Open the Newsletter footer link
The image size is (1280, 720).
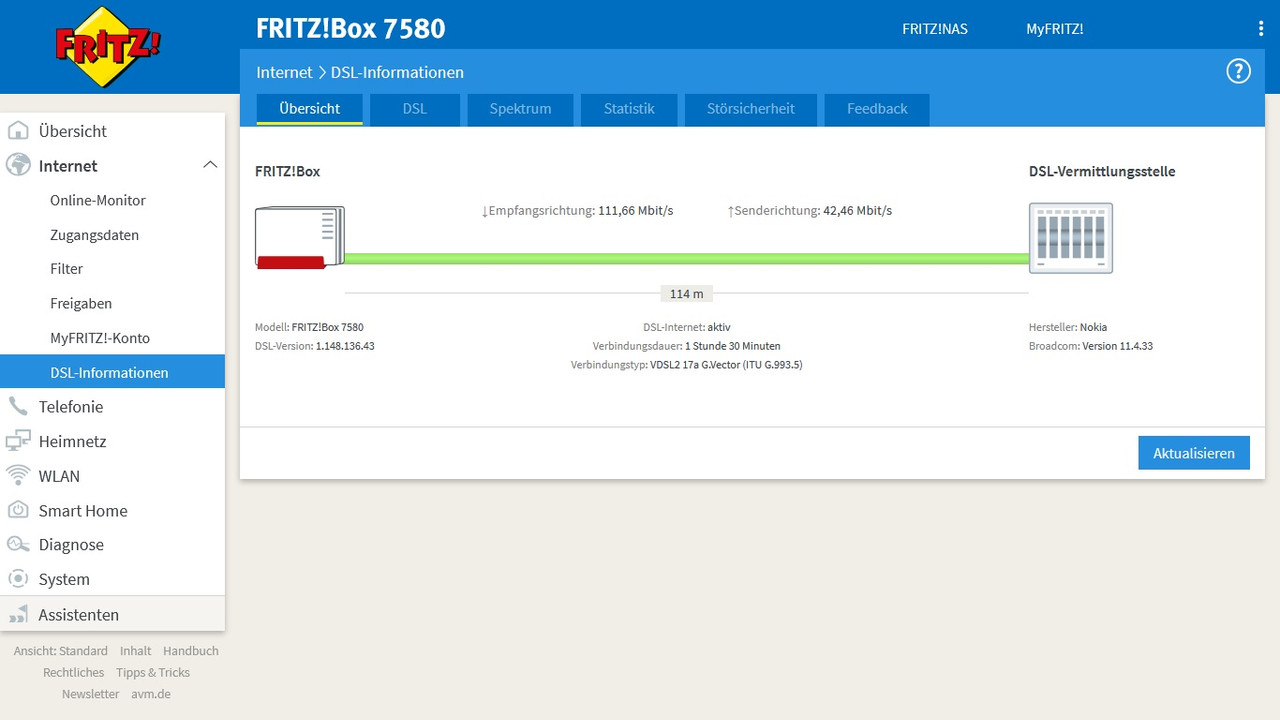[90, 694]
